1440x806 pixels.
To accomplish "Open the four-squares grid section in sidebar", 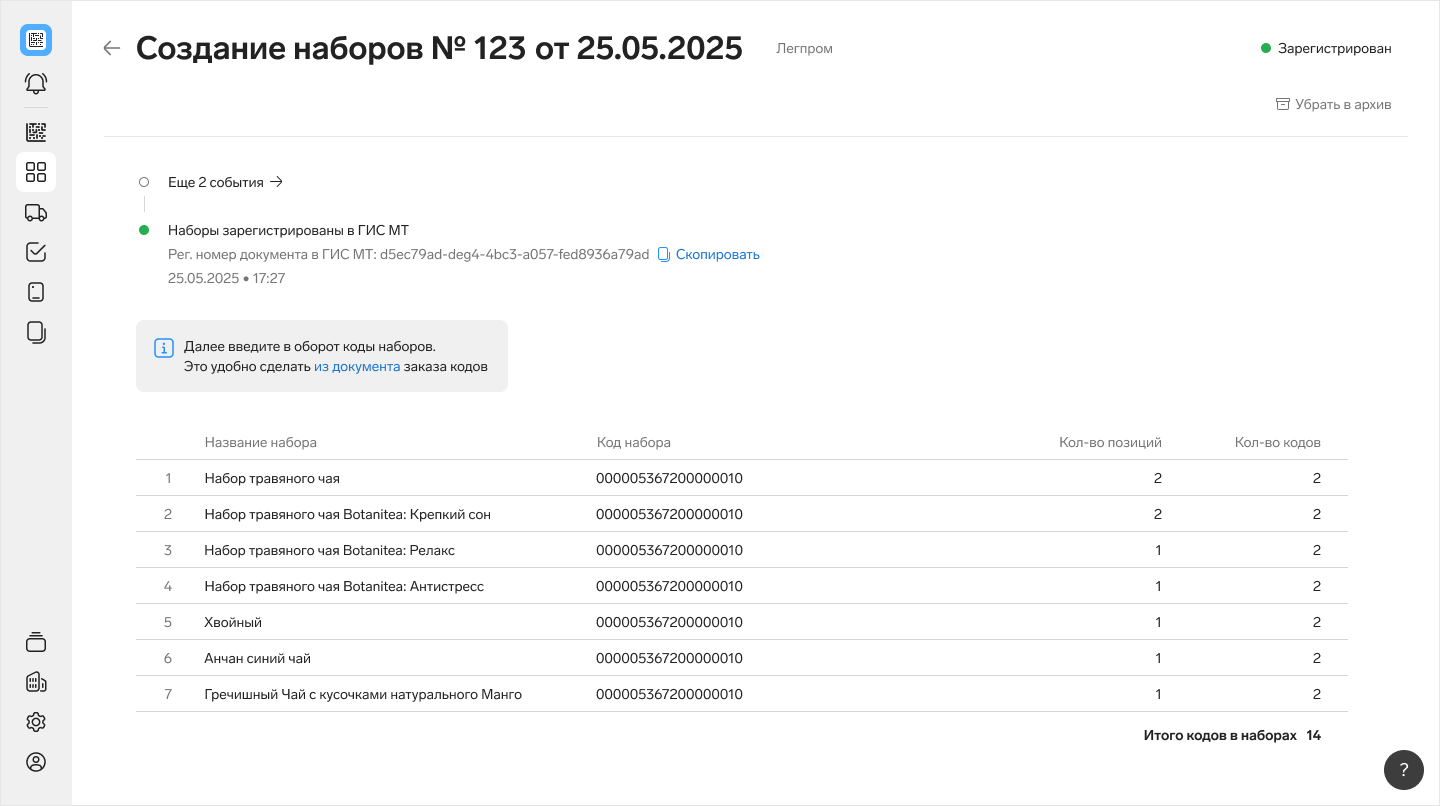I will (36, 172).
